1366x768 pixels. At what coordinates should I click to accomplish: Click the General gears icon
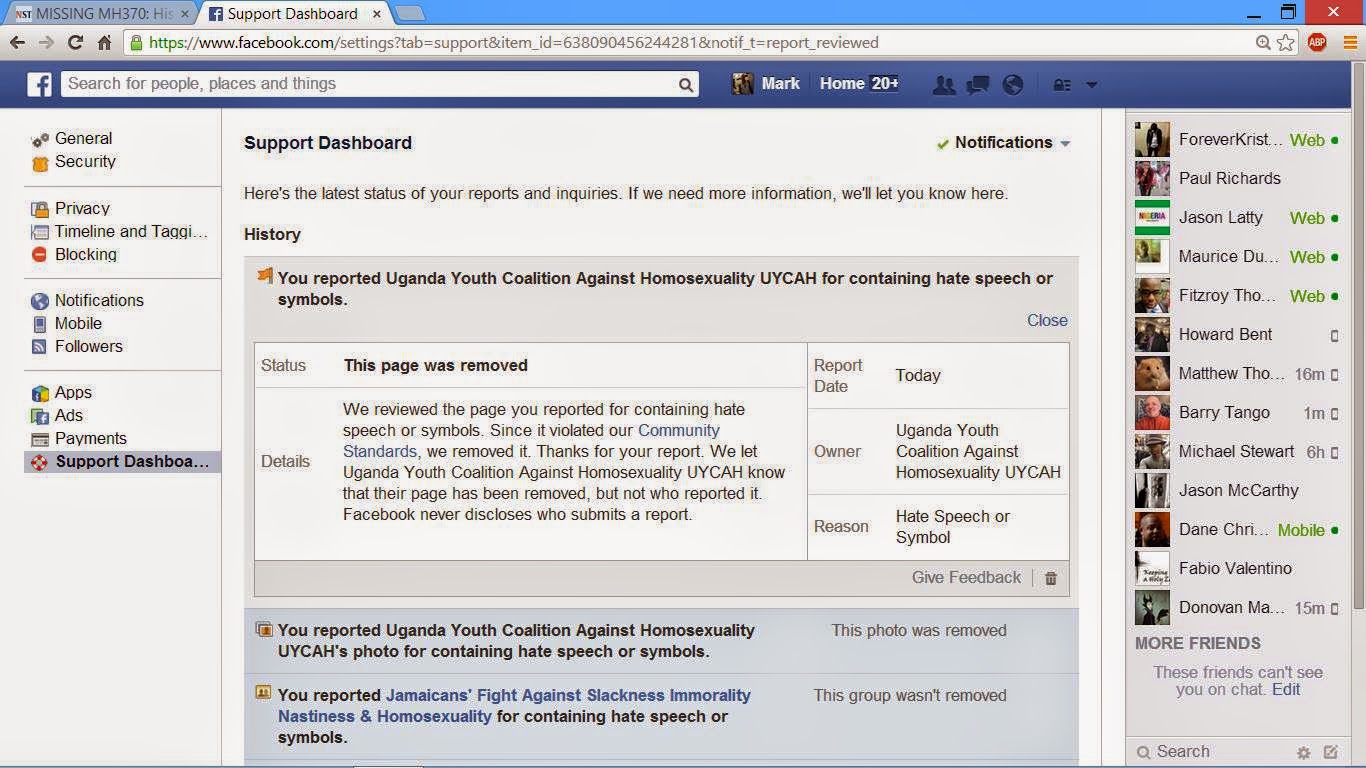click(x=40, y=140)
